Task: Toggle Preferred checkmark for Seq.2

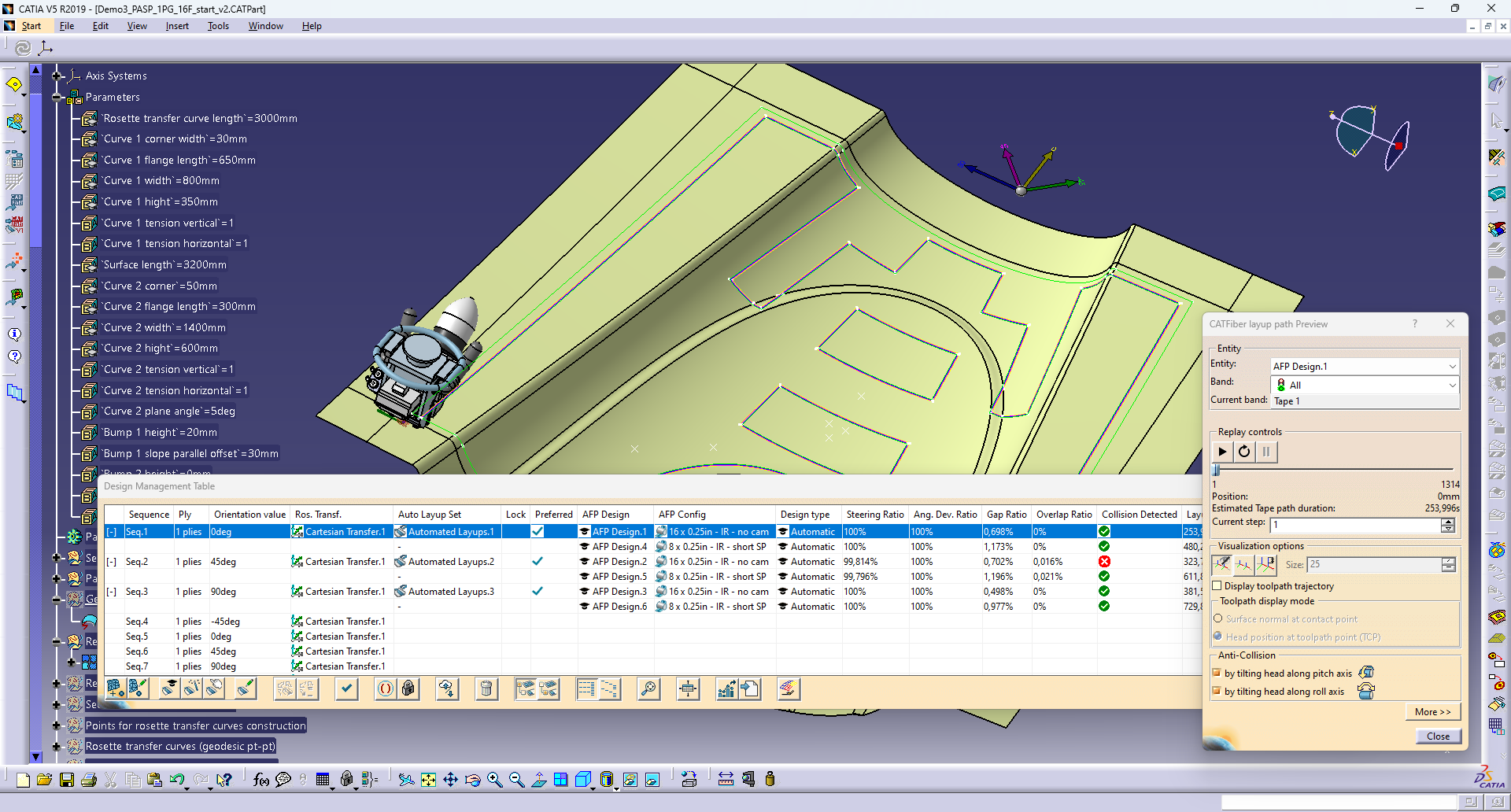Action: pyautogui.click(x=538, y=562)
